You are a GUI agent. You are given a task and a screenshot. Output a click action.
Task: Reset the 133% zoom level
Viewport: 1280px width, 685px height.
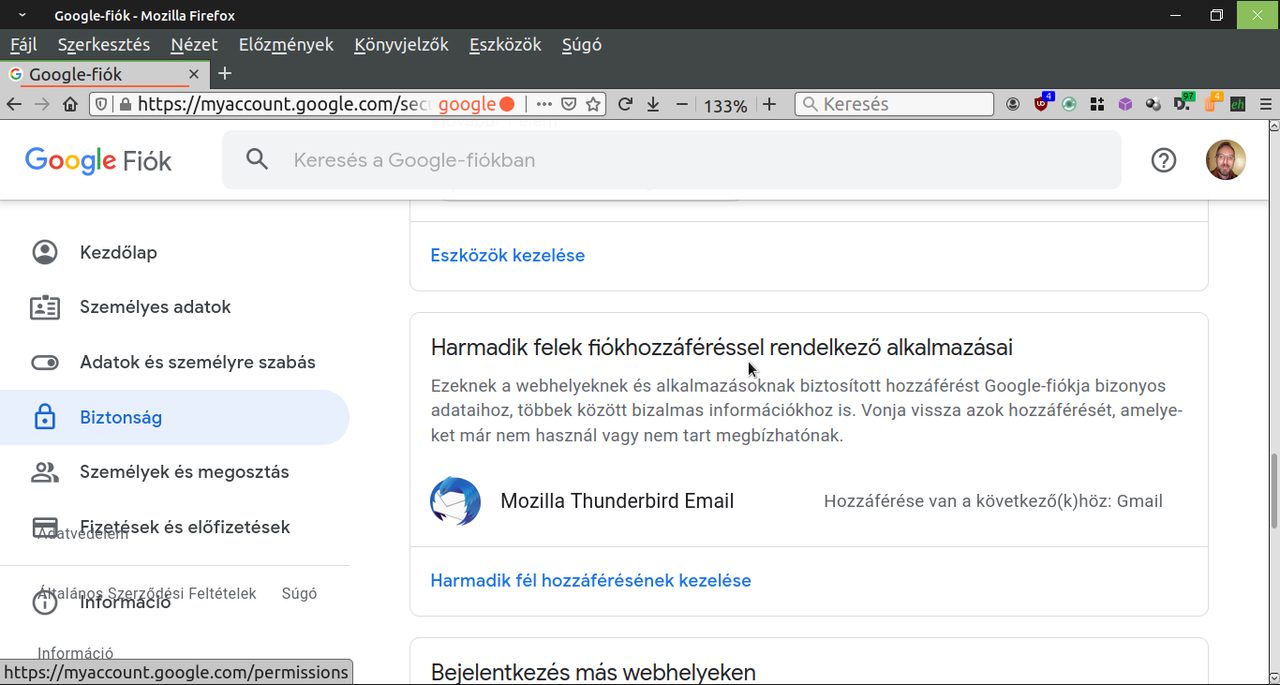point(725,105)
